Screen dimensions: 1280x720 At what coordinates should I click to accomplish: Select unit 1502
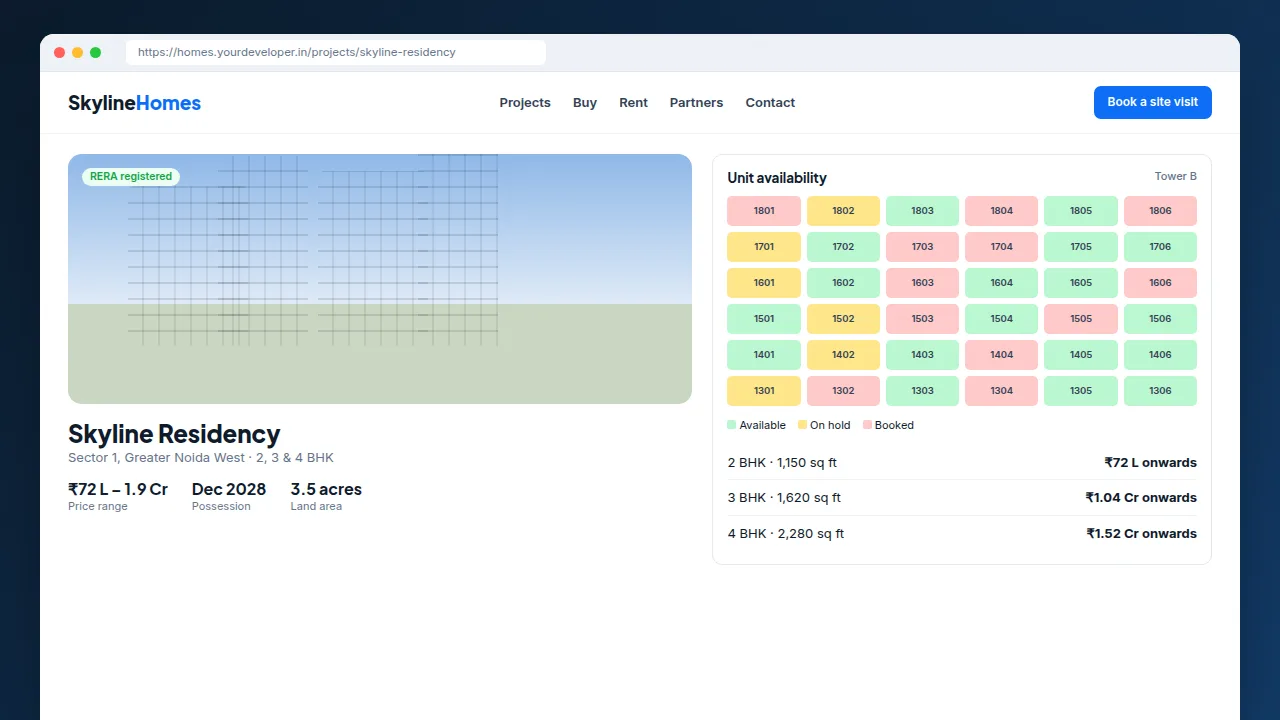(843, 319)
